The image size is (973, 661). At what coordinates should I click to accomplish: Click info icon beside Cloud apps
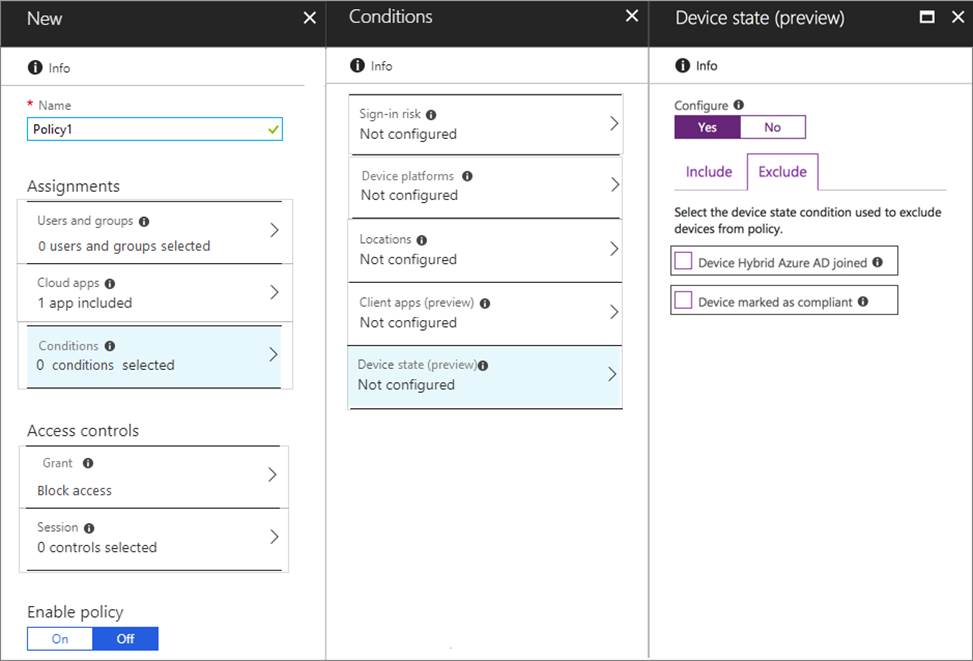point(109,284)
